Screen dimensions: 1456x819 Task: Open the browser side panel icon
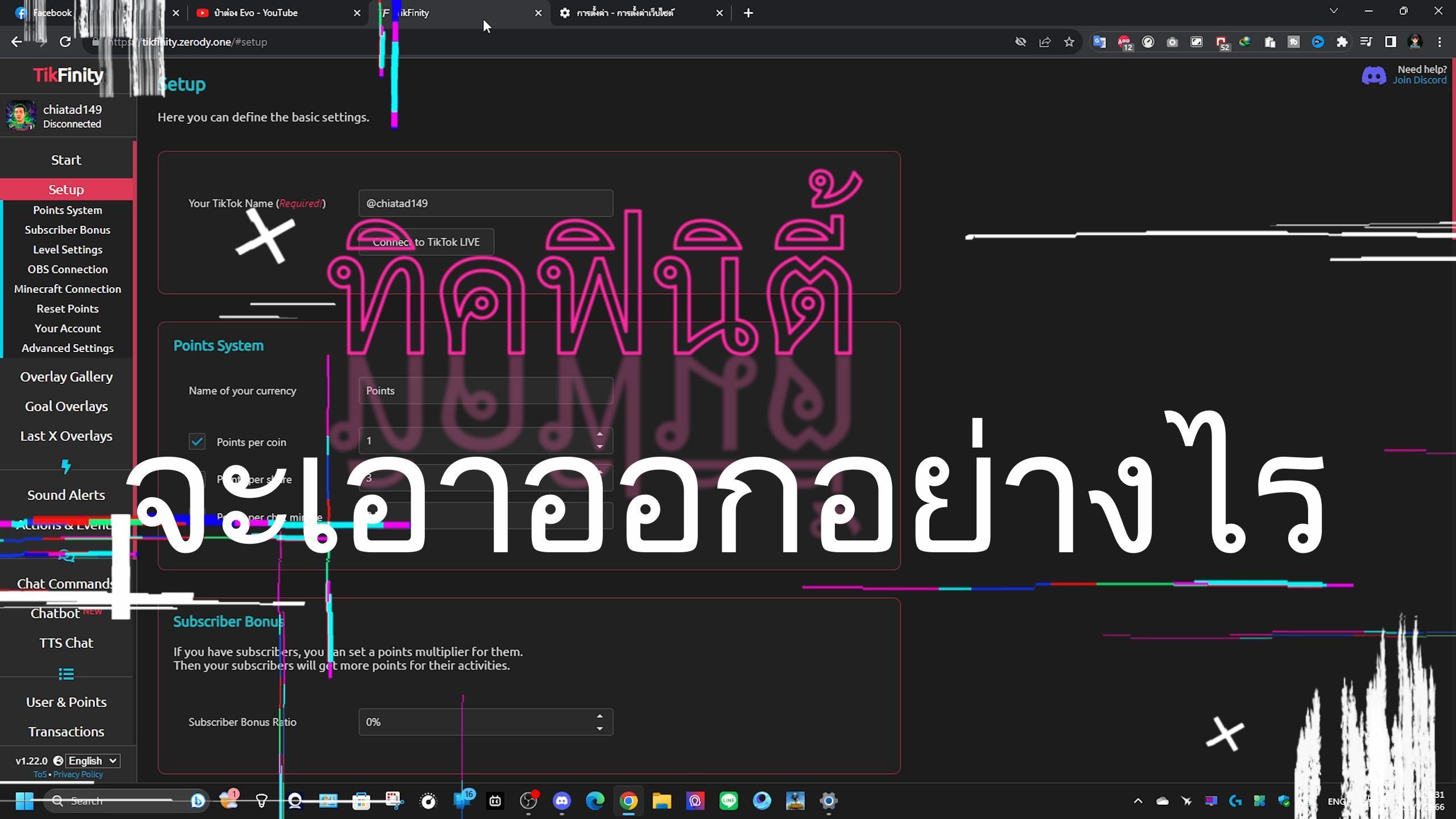tap(1391, 42)
